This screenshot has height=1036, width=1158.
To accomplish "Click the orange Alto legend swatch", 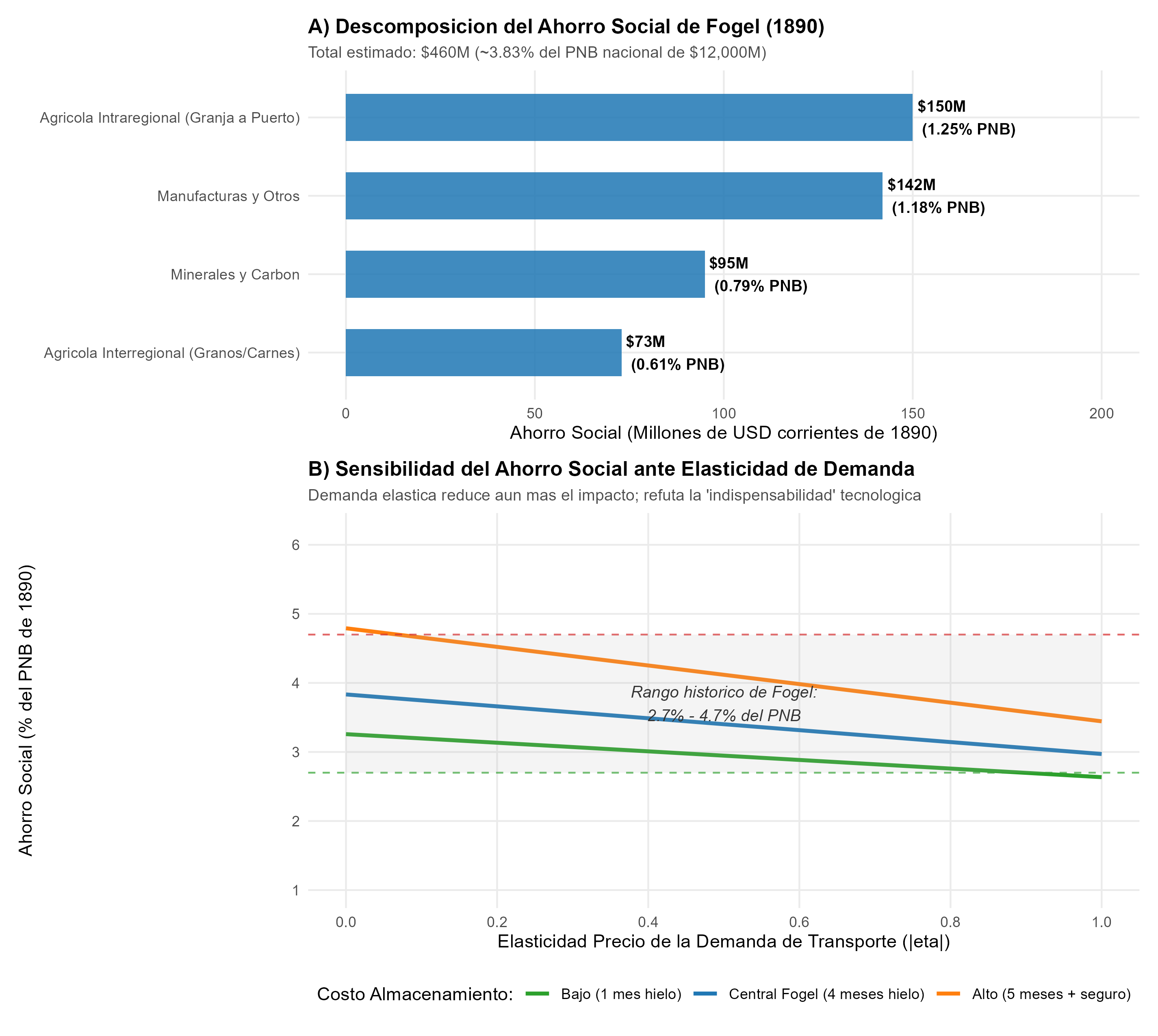I will tap(947, 994).
